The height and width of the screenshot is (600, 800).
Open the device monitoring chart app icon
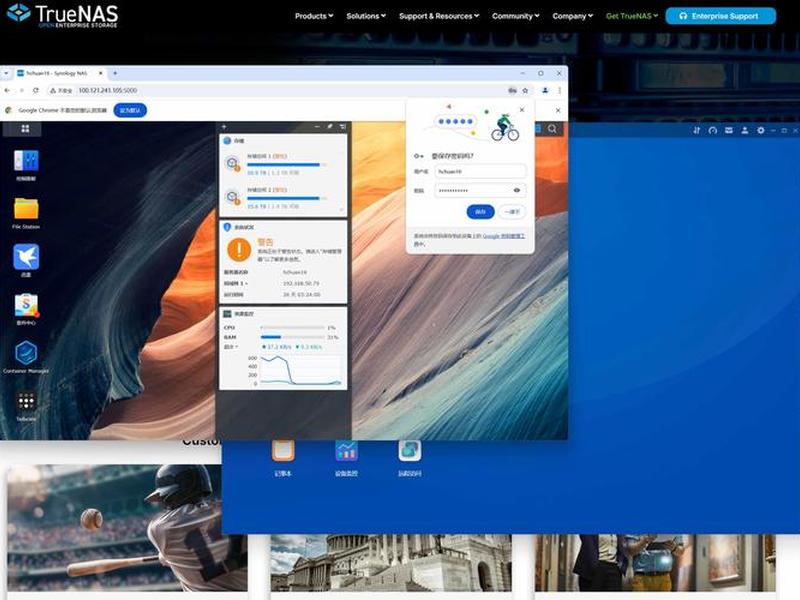pyautogui.click(x=346, y=451)
